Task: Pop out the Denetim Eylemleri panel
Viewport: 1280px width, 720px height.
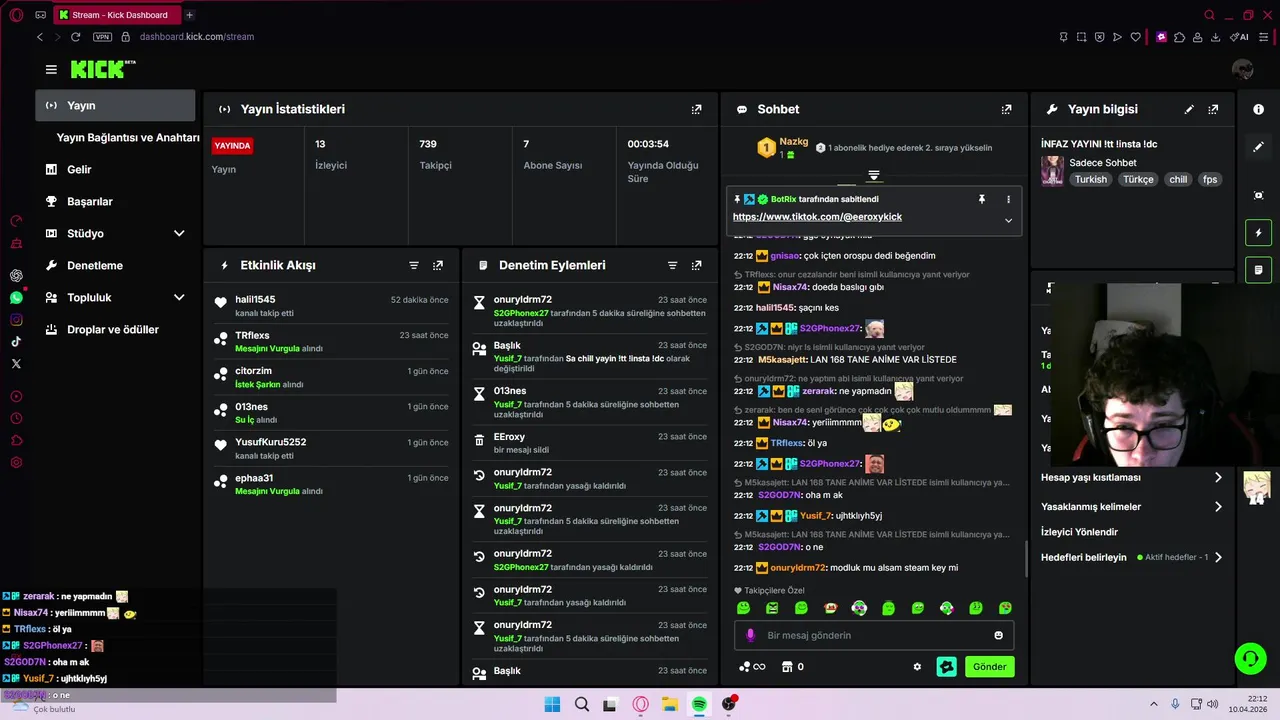Action: click(x=696, y=265)
